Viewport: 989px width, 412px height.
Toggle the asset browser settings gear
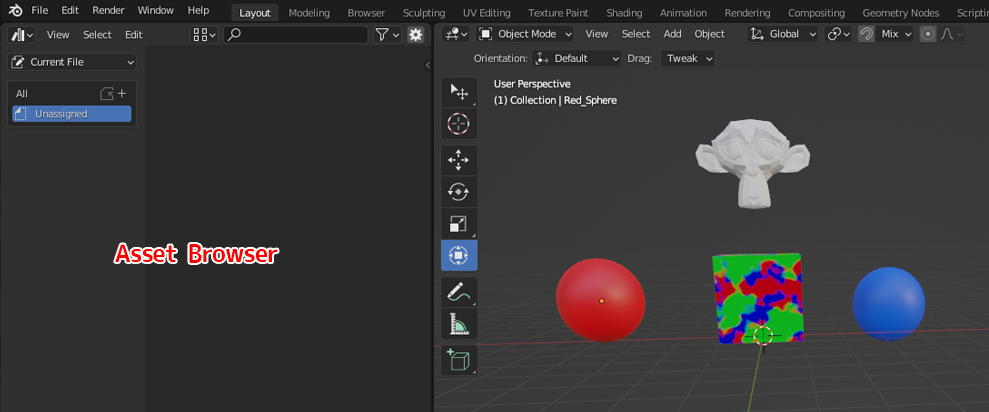(x=416, y=34)
